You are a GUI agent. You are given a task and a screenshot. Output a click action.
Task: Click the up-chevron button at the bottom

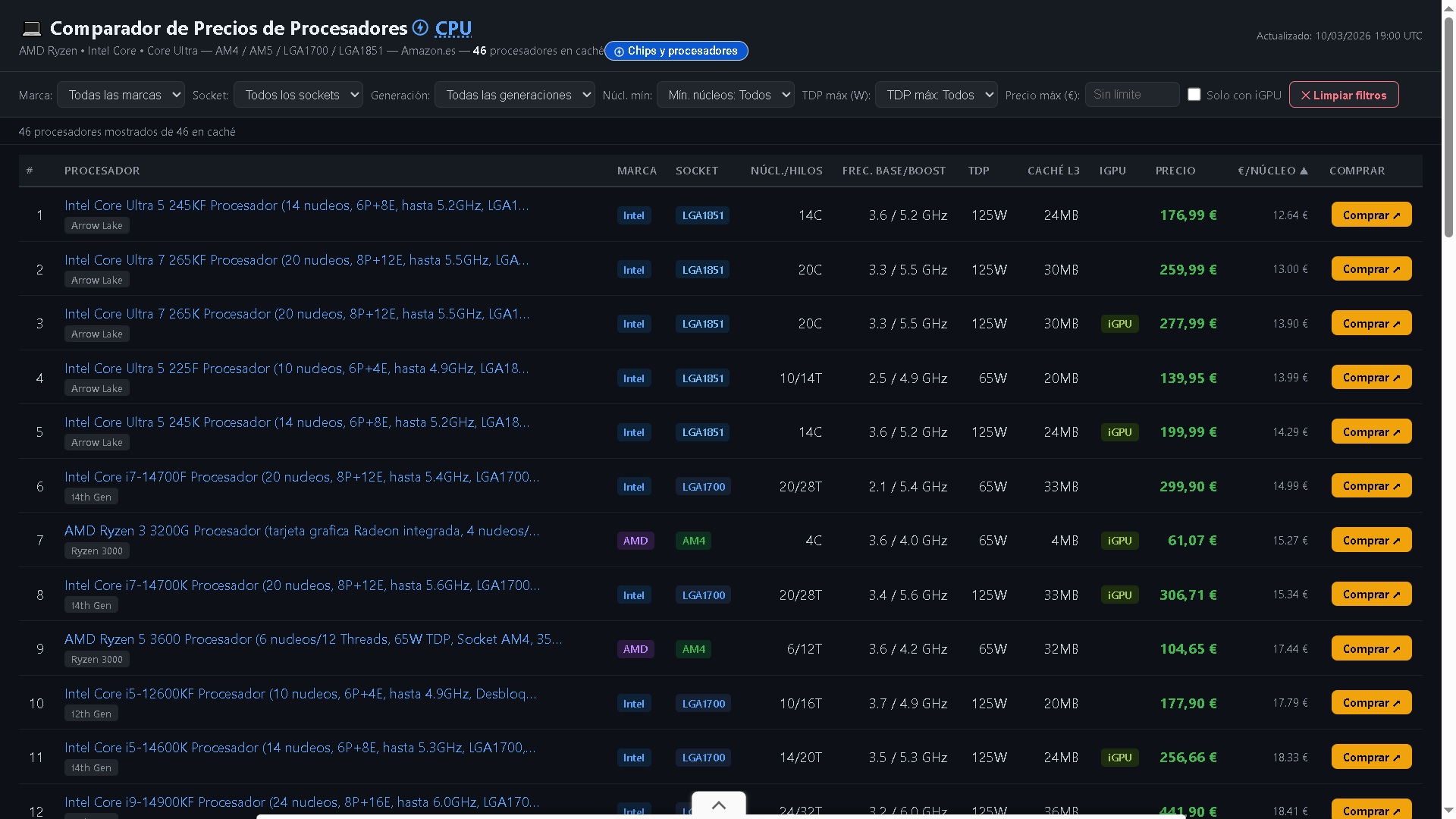[718, 805]
